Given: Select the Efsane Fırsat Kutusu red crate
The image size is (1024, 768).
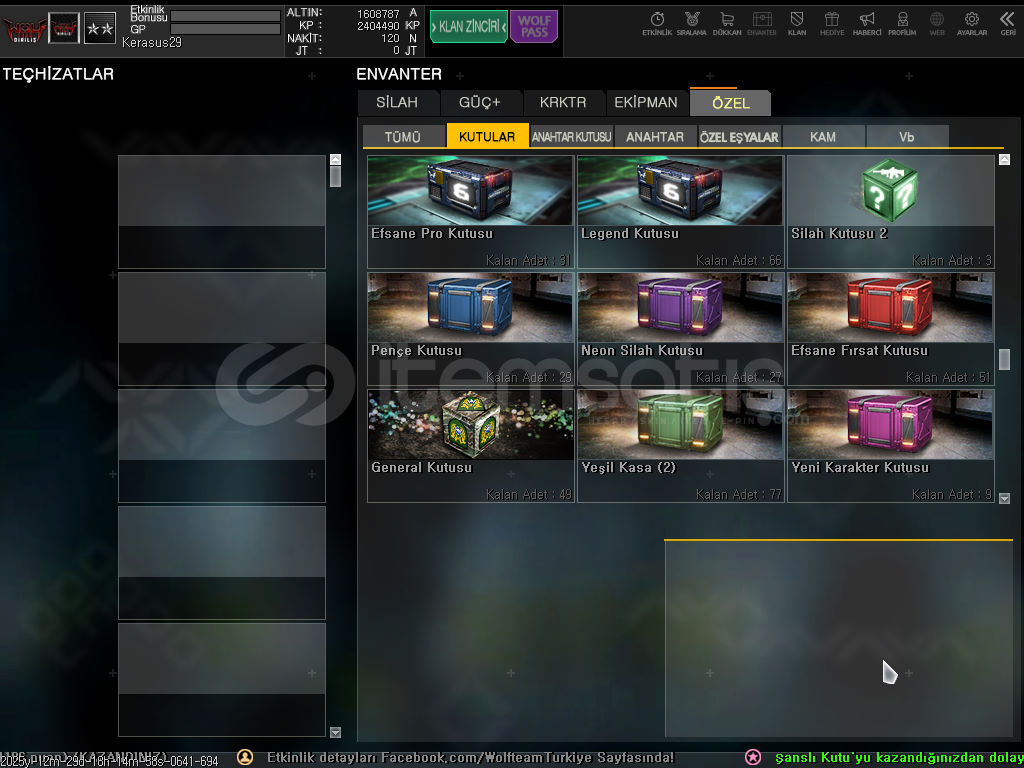Looking at the screenshot, I should pyautogui.click(x=890, y=329).
